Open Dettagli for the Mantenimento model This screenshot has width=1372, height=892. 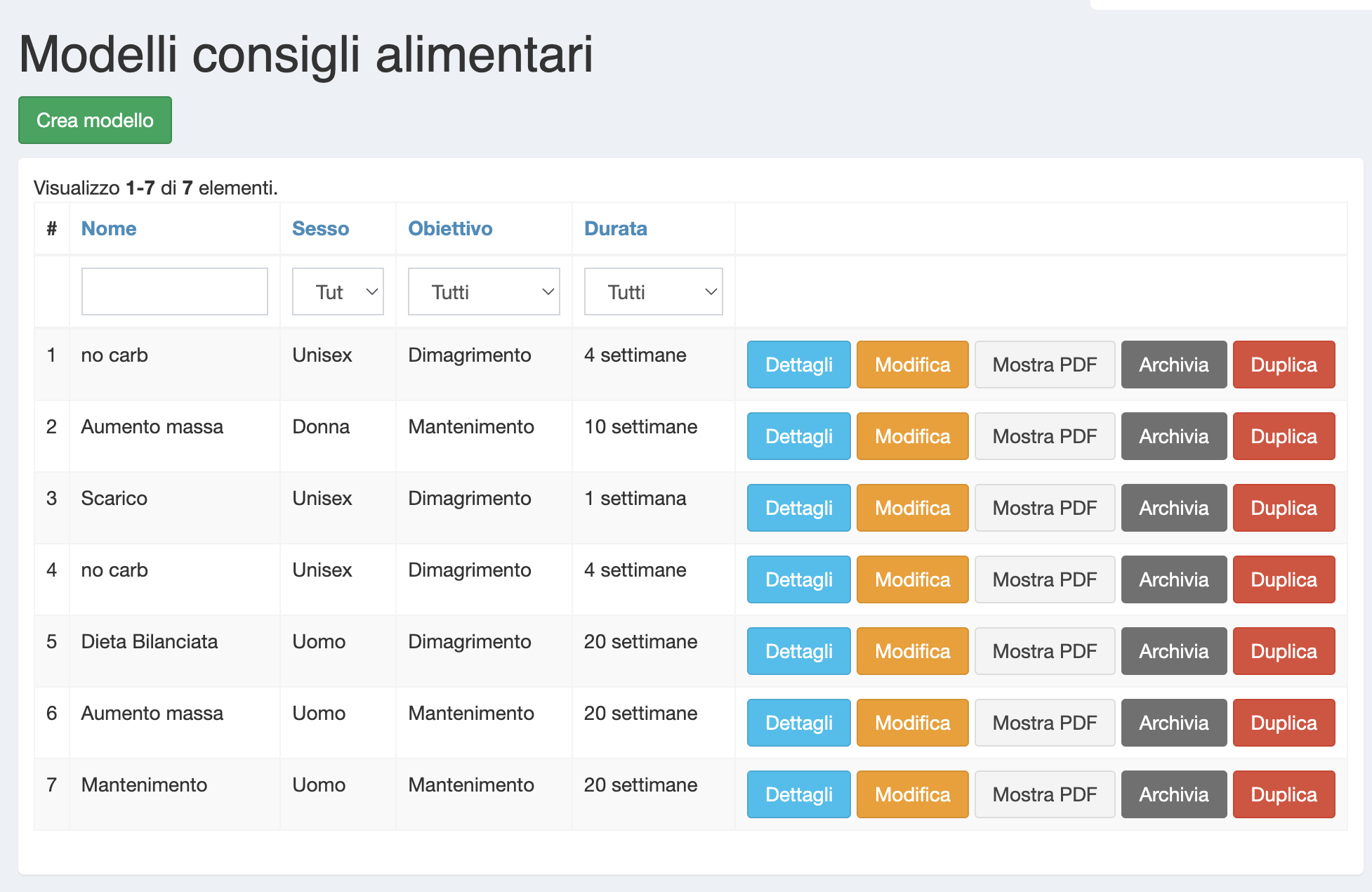tap(798, 794)
